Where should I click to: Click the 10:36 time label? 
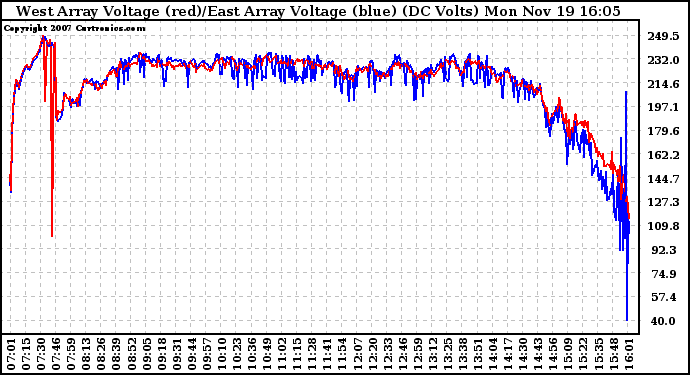point(252,354)
